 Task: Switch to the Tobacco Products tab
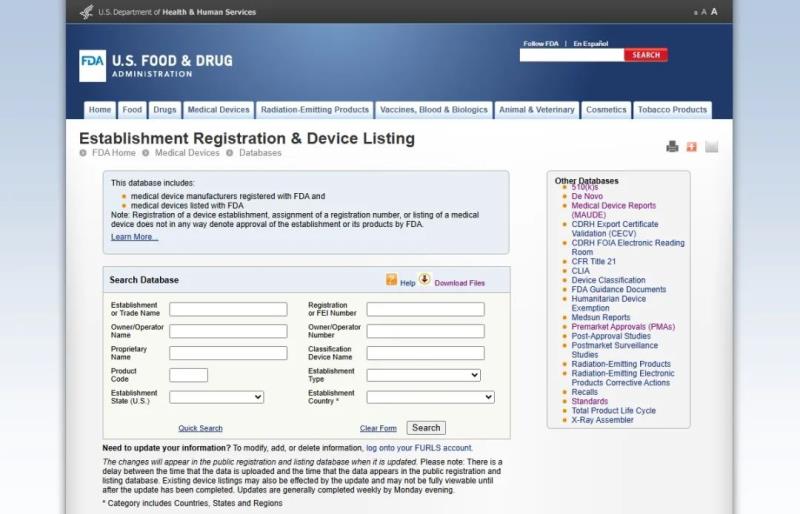[672, 110]
